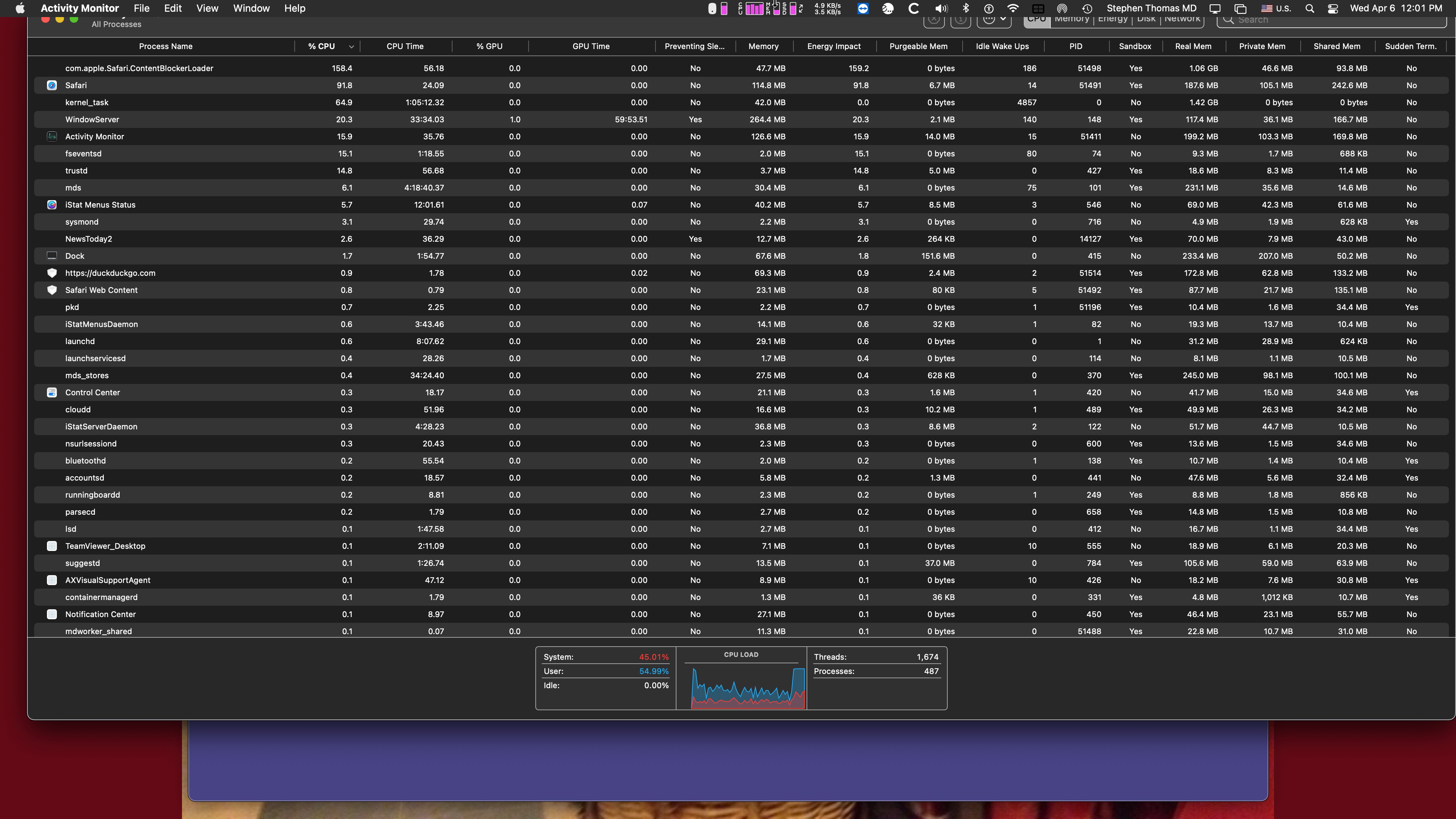Click the iStat Menus Status icon

[x=52, y=205]
